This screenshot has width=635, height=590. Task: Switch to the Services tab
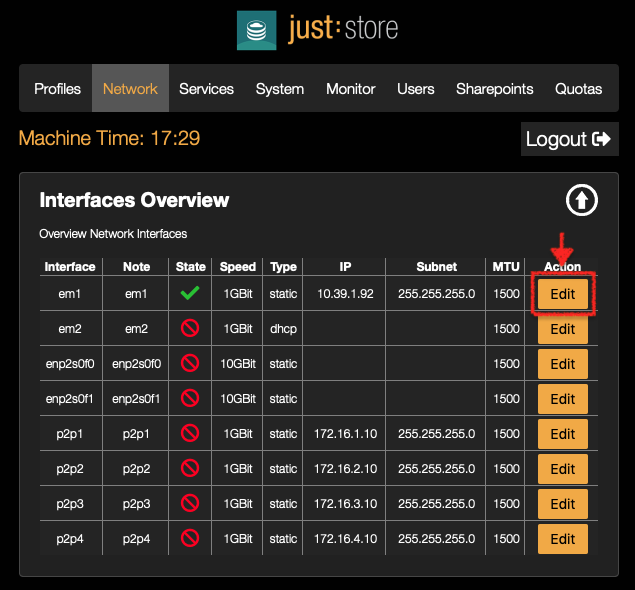(x=206, y=89)
